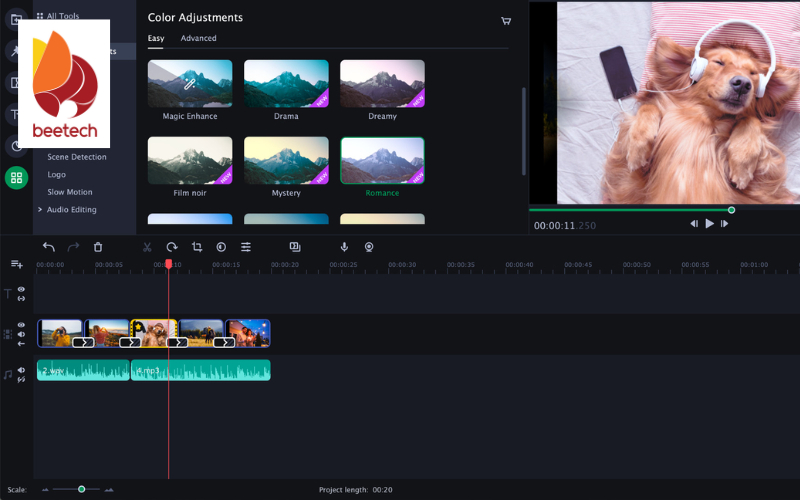Mute the audio track speaker icon

[x=21, y=370]
